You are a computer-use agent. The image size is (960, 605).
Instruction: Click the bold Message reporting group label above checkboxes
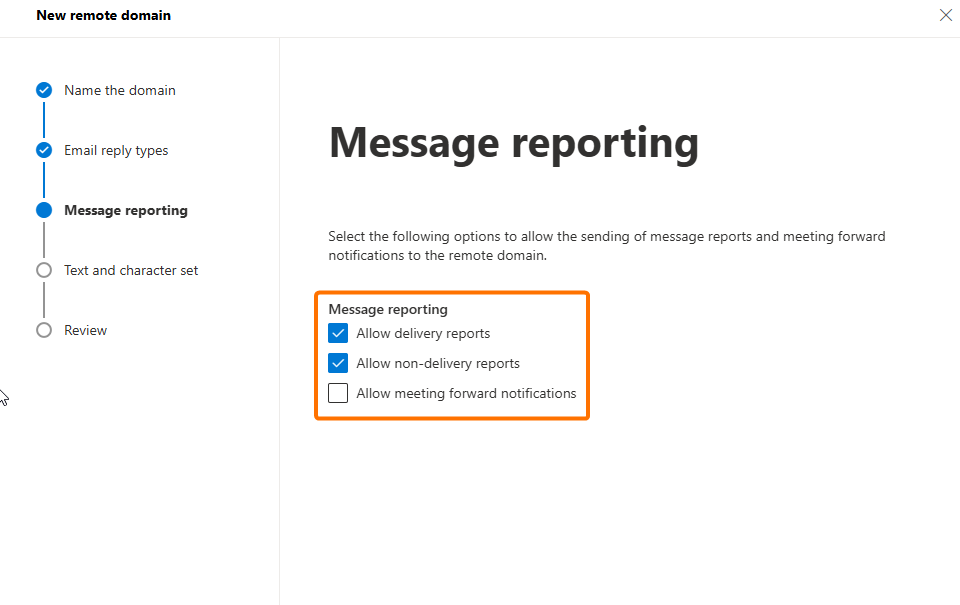point(388,309)
